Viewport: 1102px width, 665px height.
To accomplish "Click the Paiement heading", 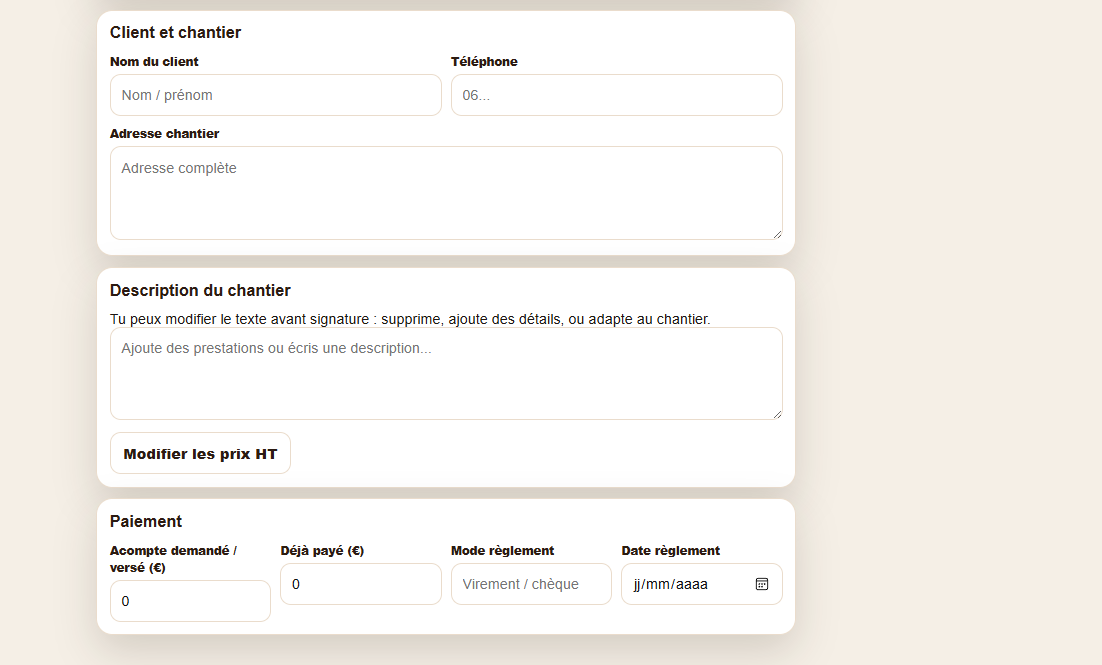I will click(145, 522).
